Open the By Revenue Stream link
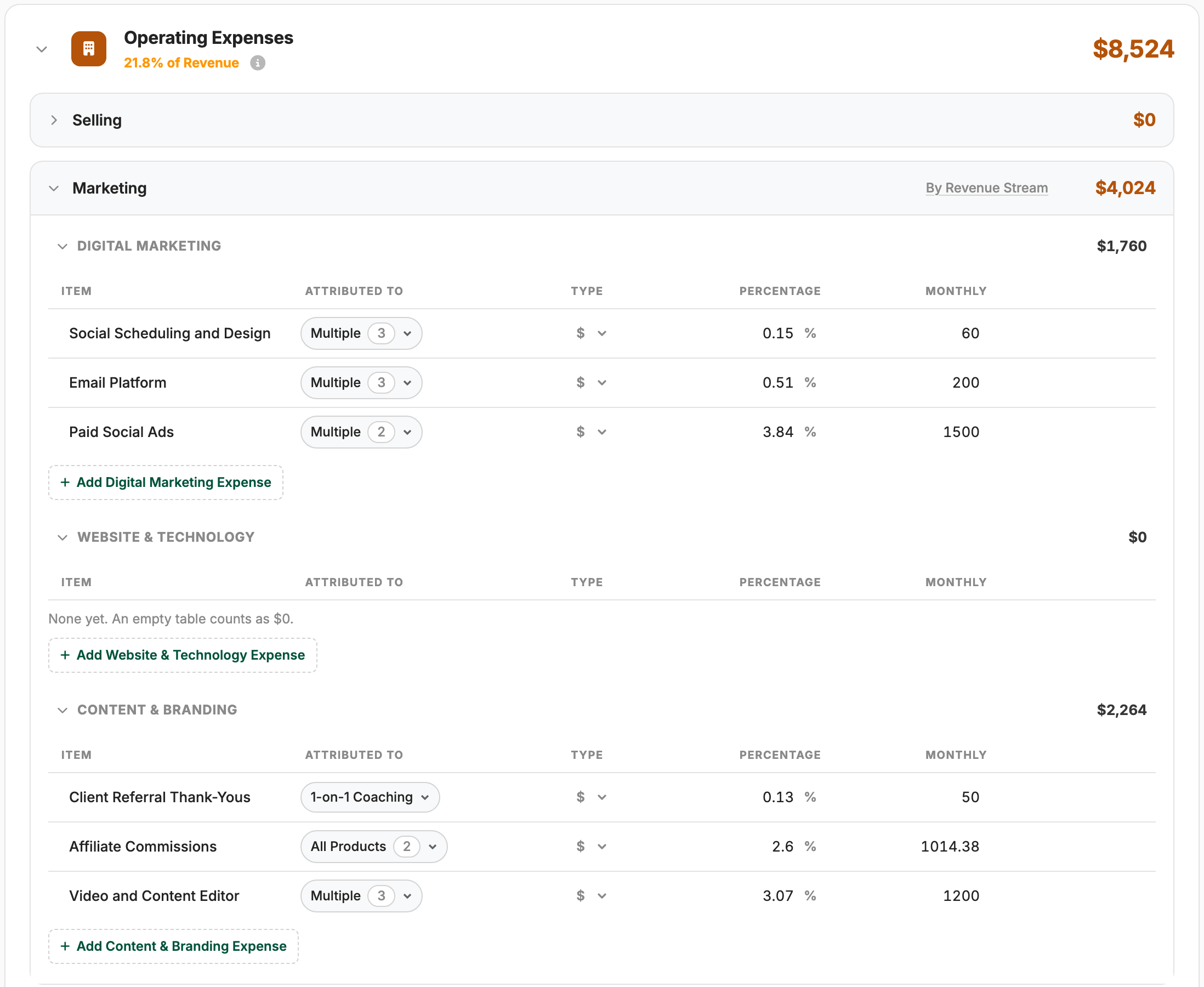 (986, 188)
